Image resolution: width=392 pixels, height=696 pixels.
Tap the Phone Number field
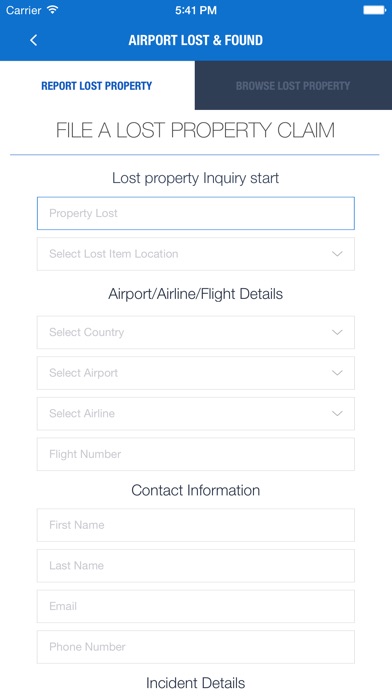tap(196, 647)
